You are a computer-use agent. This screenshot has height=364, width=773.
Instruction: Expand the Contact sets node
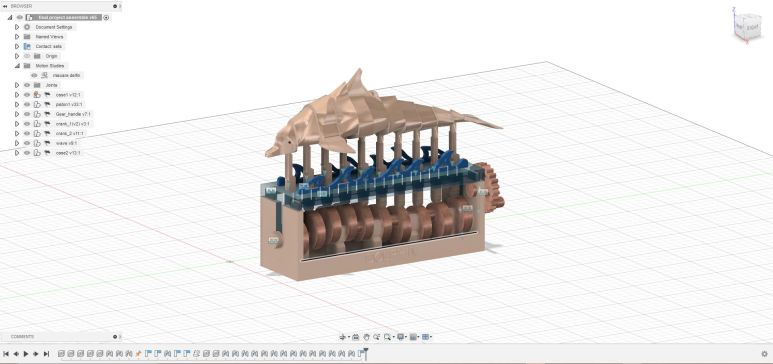click(x=17, y=46)
